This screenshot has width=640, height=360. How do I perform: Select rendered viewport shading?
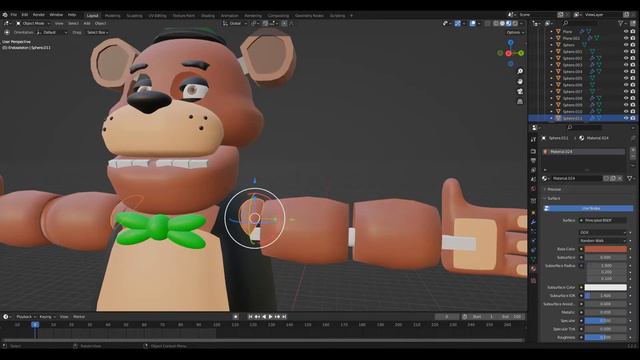(x=515, y=23)
